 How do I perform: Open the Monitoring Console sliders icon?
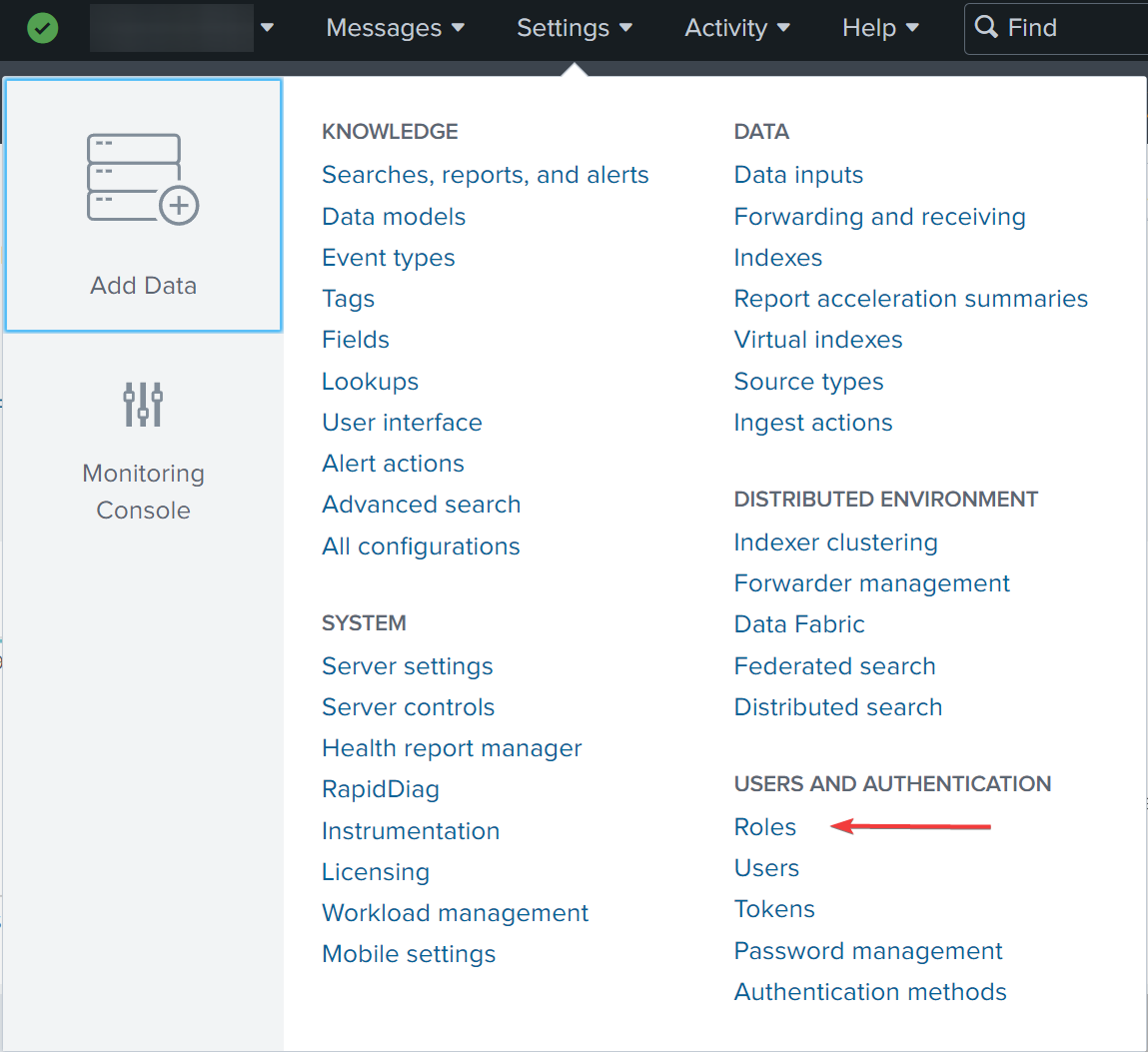143,404
